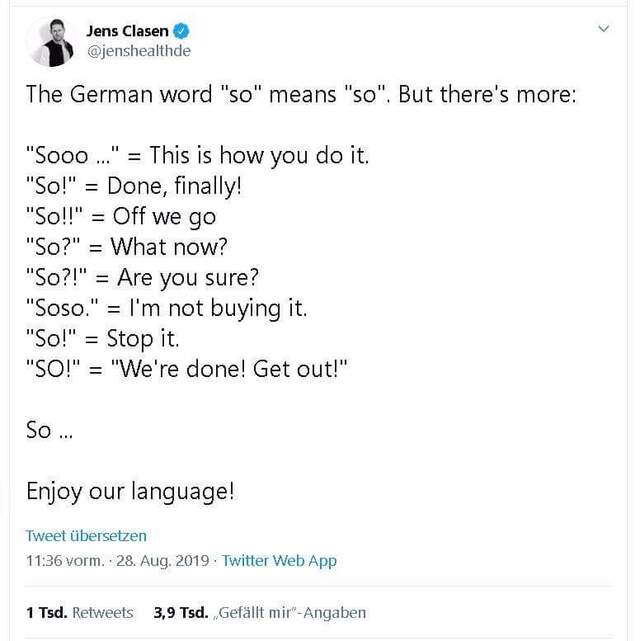Open Jens Clasen's profile avatar
640x641 pixels.
point(51,41)
